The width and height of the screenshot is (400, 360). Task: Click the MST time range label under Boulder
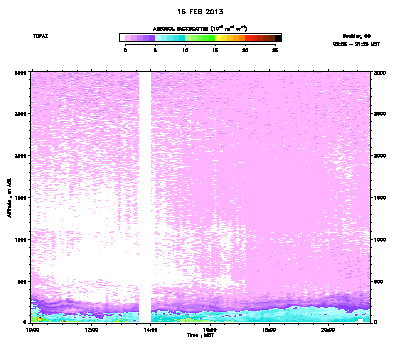356,44
